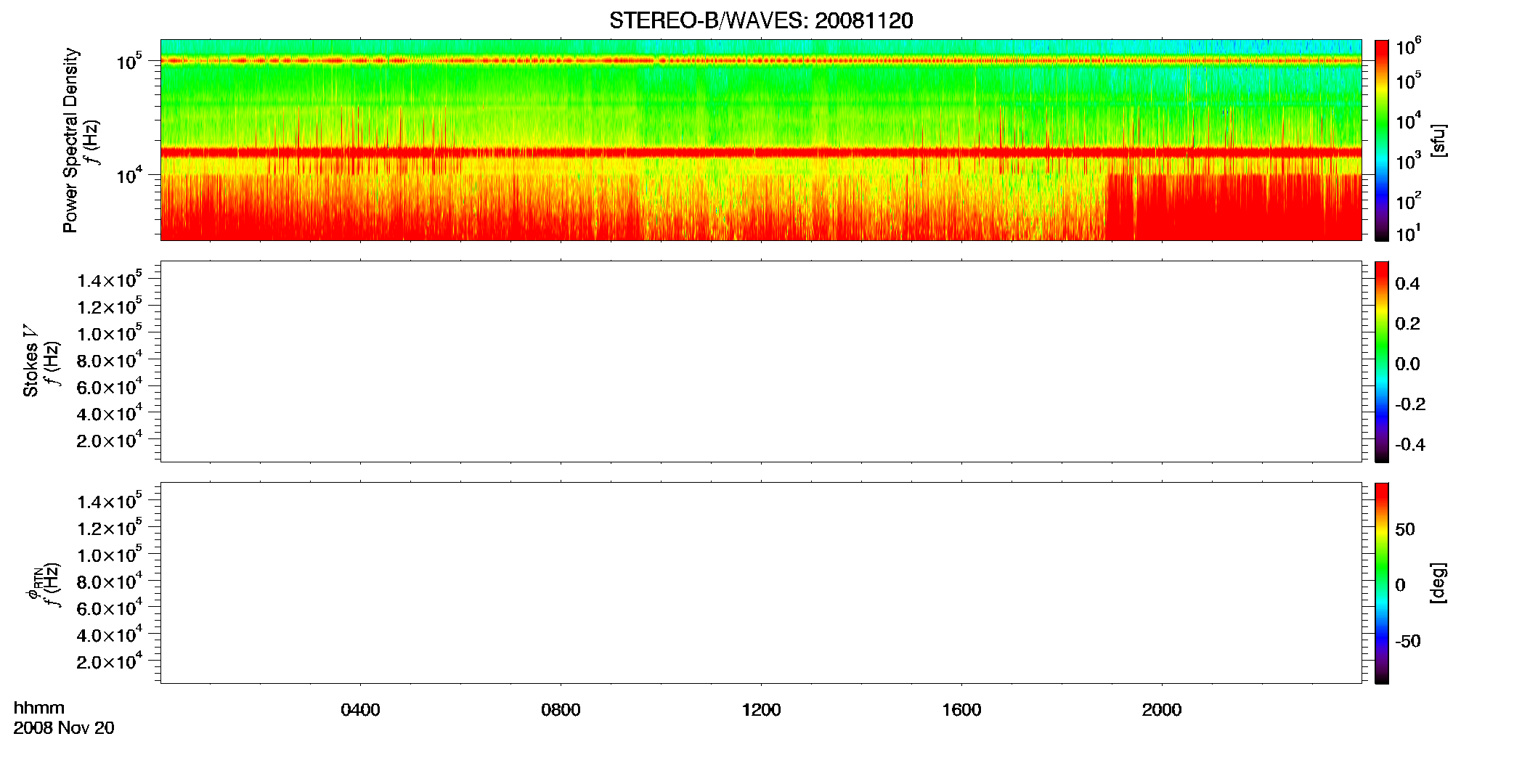Click the Stokes V colorbar

1382,362
